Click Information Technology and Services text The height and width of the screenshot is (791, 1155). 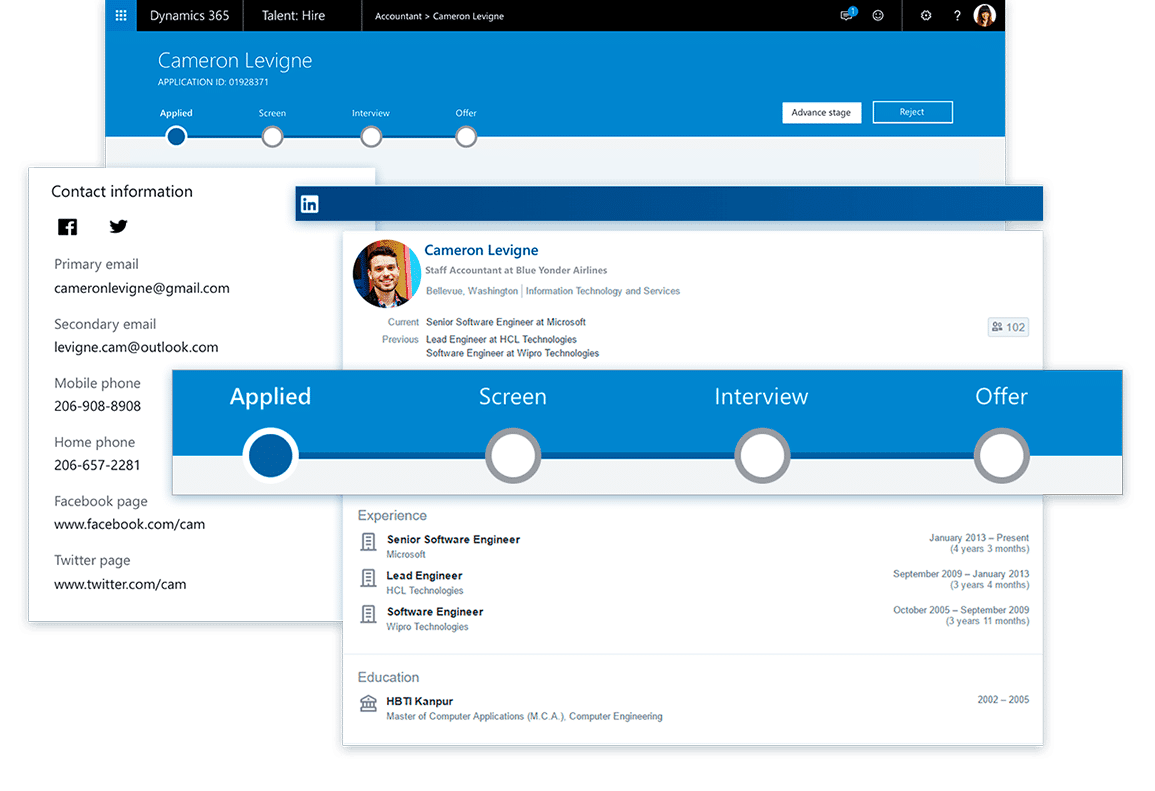point(603,291)
